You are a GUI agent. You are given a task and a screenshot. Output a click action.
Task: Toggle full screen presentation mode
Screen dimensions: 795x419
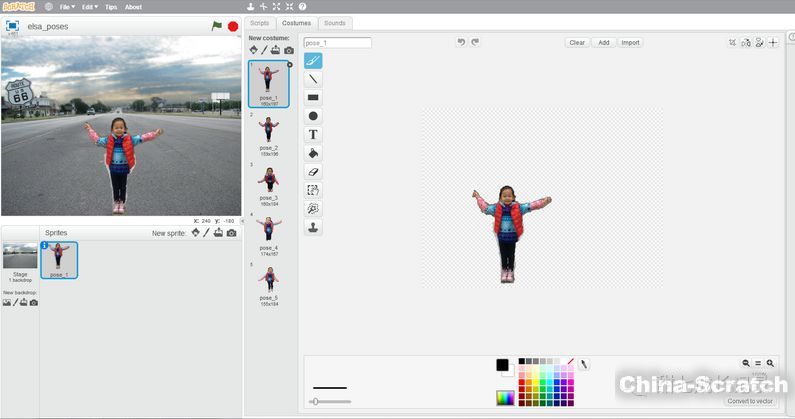(12, 24)
